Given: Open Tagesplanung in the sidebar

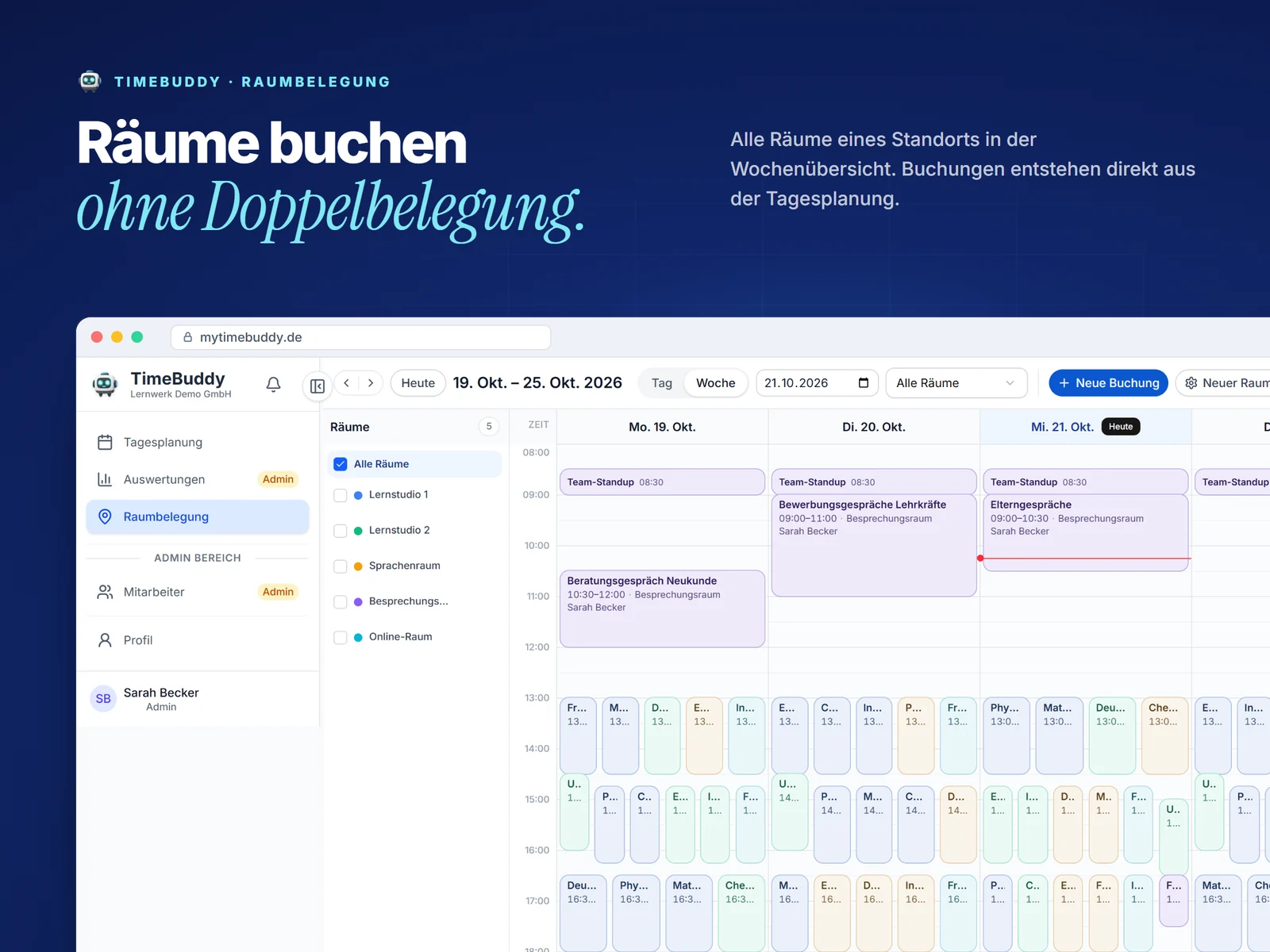Looking at the screenshot, I should pyautogui.click(x=197, y=443).
